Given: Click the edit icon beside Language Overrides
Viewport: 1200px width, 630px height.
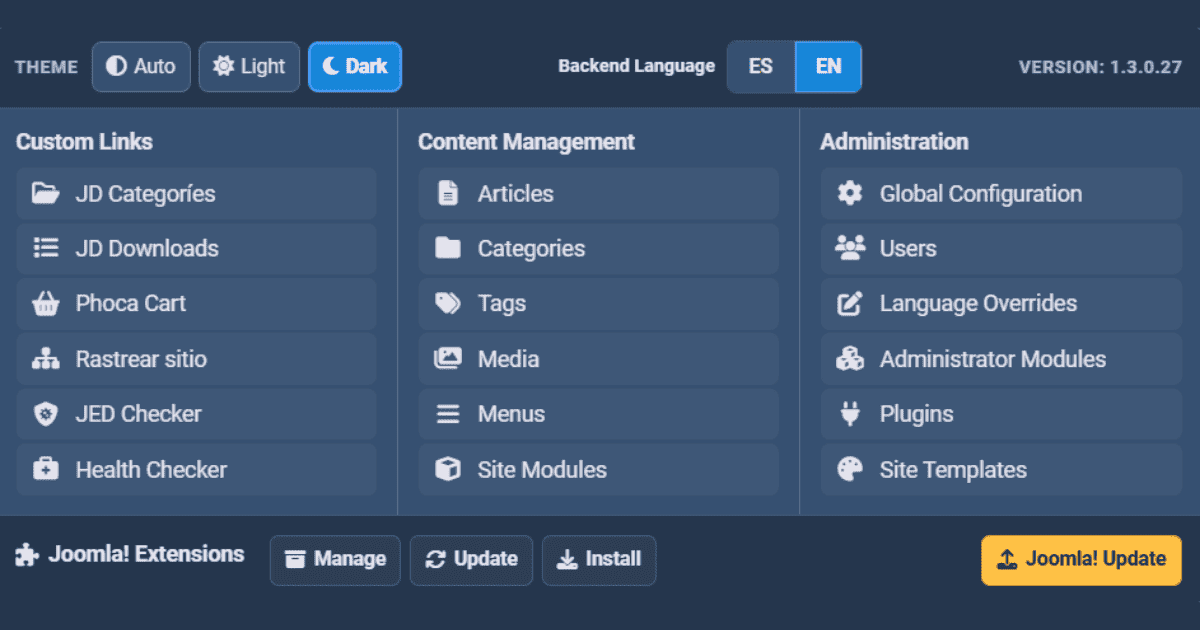Looking at the screenshot, I should coord(850,304).
